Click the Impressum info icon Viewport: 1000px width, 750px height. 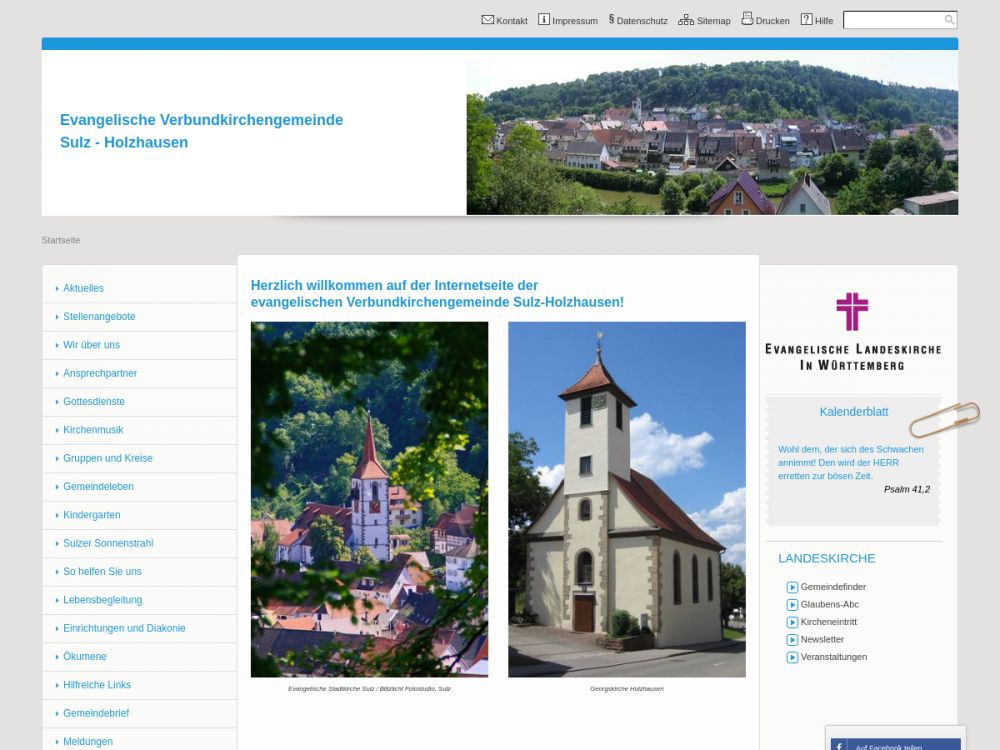pyautogui.click(x=544, y=20)
